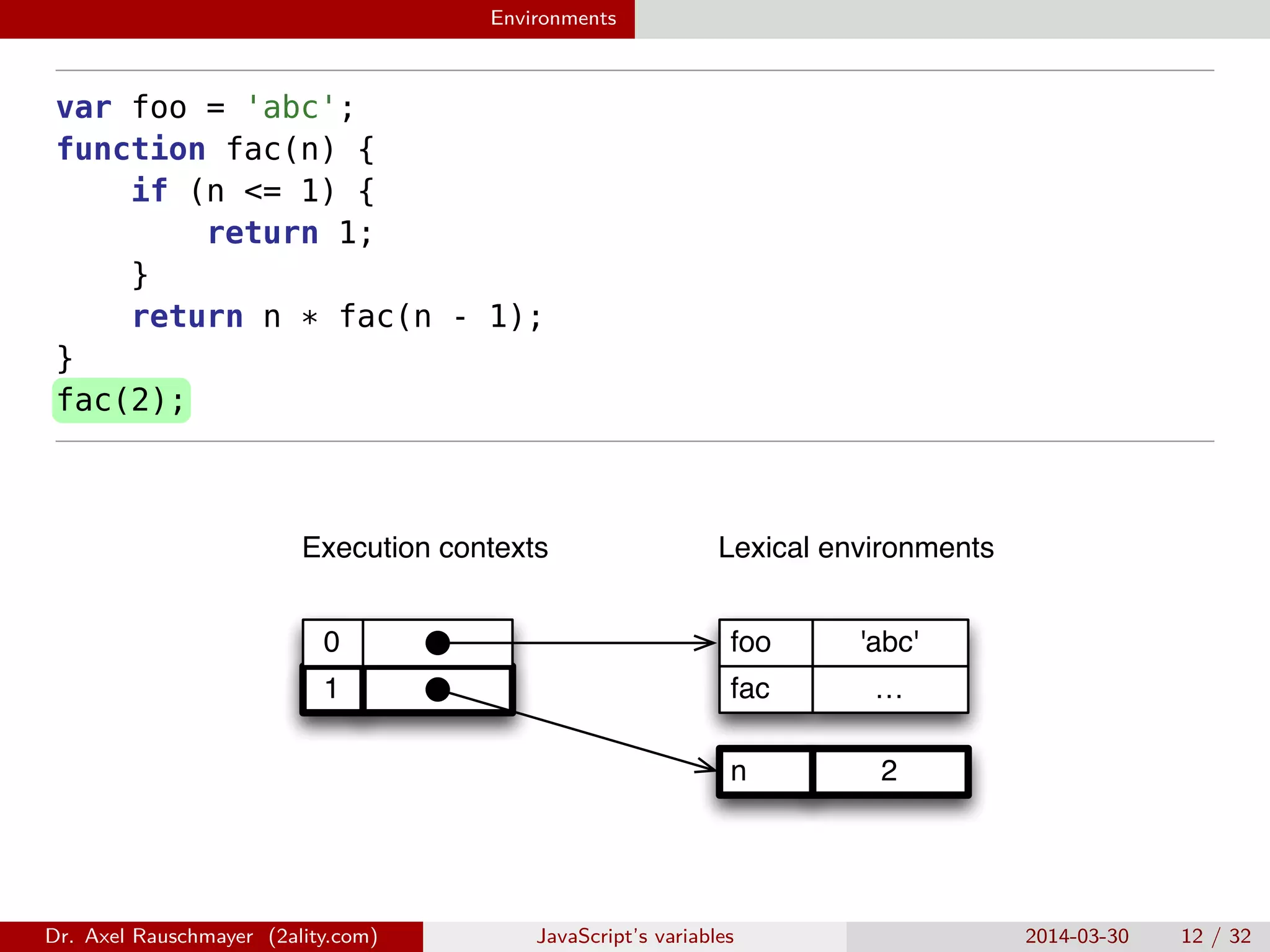Click the return n * fac(n - 1); line

click(x=337, y=317)
